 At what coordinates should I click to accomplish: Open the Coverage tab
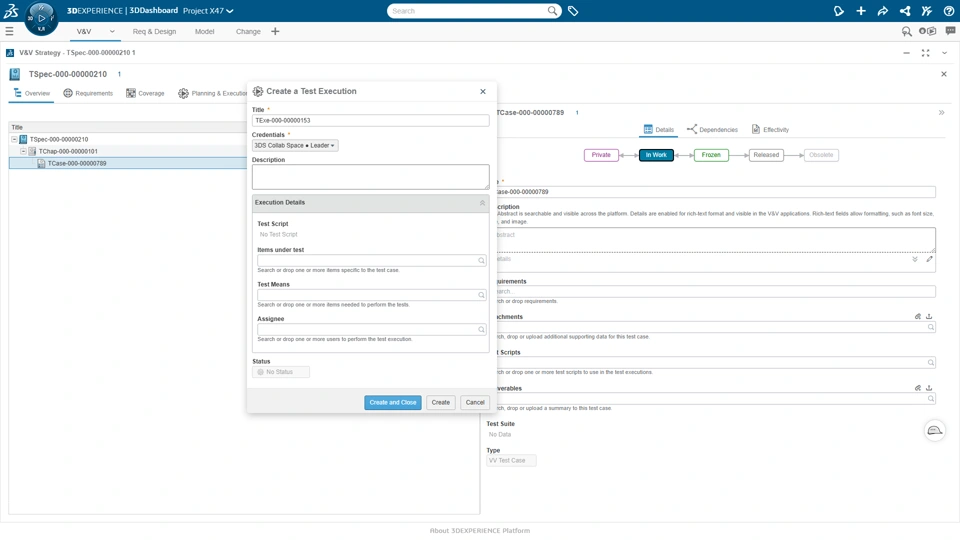pyautogui.click(x=145, y=93)
